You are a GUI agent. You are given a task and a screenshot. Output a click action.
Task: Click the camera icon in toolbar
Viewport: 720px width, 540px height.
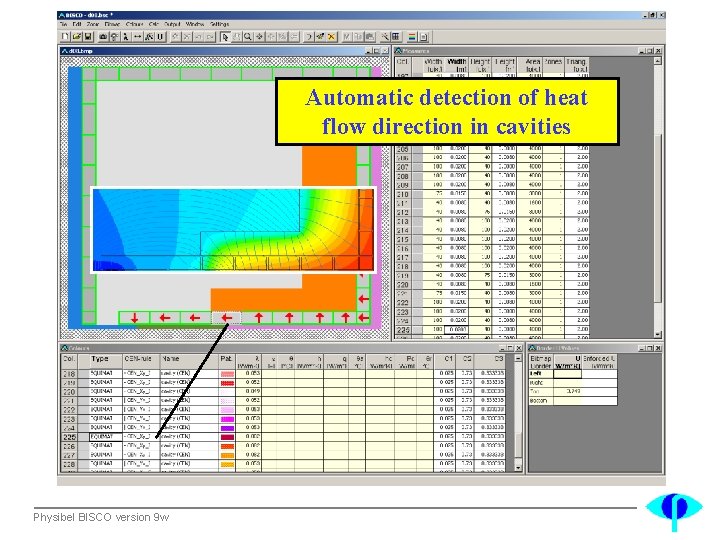coord(104,37)
